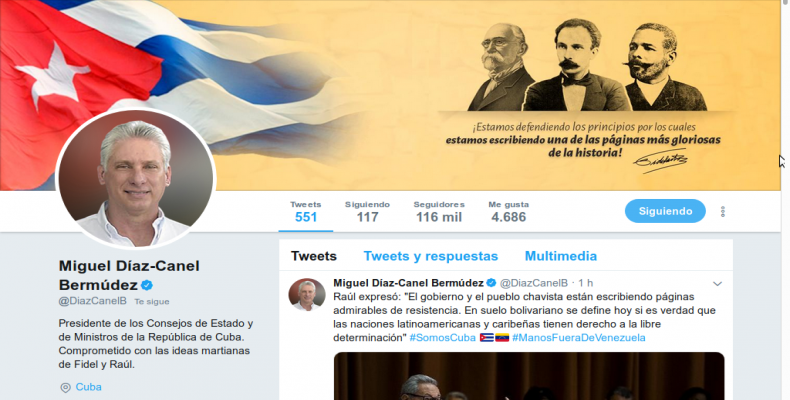Switch to the Multimedia tab
790x400 pixels.
pos(561,256)
